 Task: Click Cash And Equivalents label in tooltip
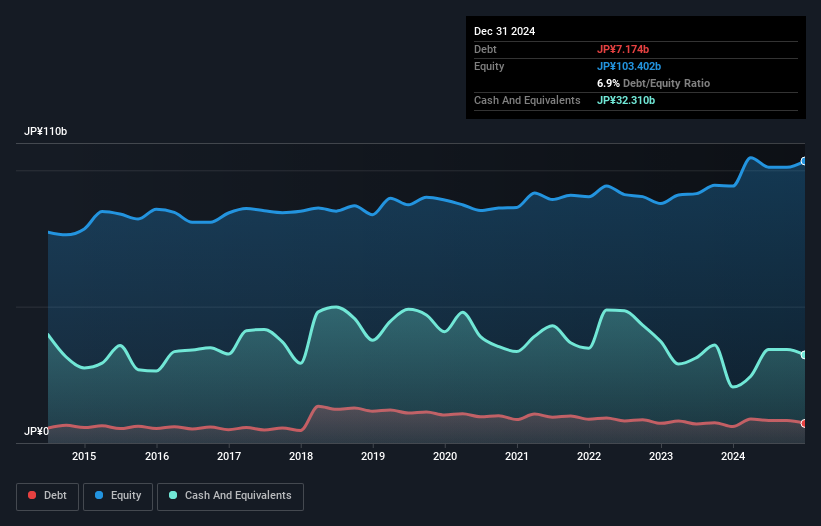pyautogui.click(x=527, y=100)
